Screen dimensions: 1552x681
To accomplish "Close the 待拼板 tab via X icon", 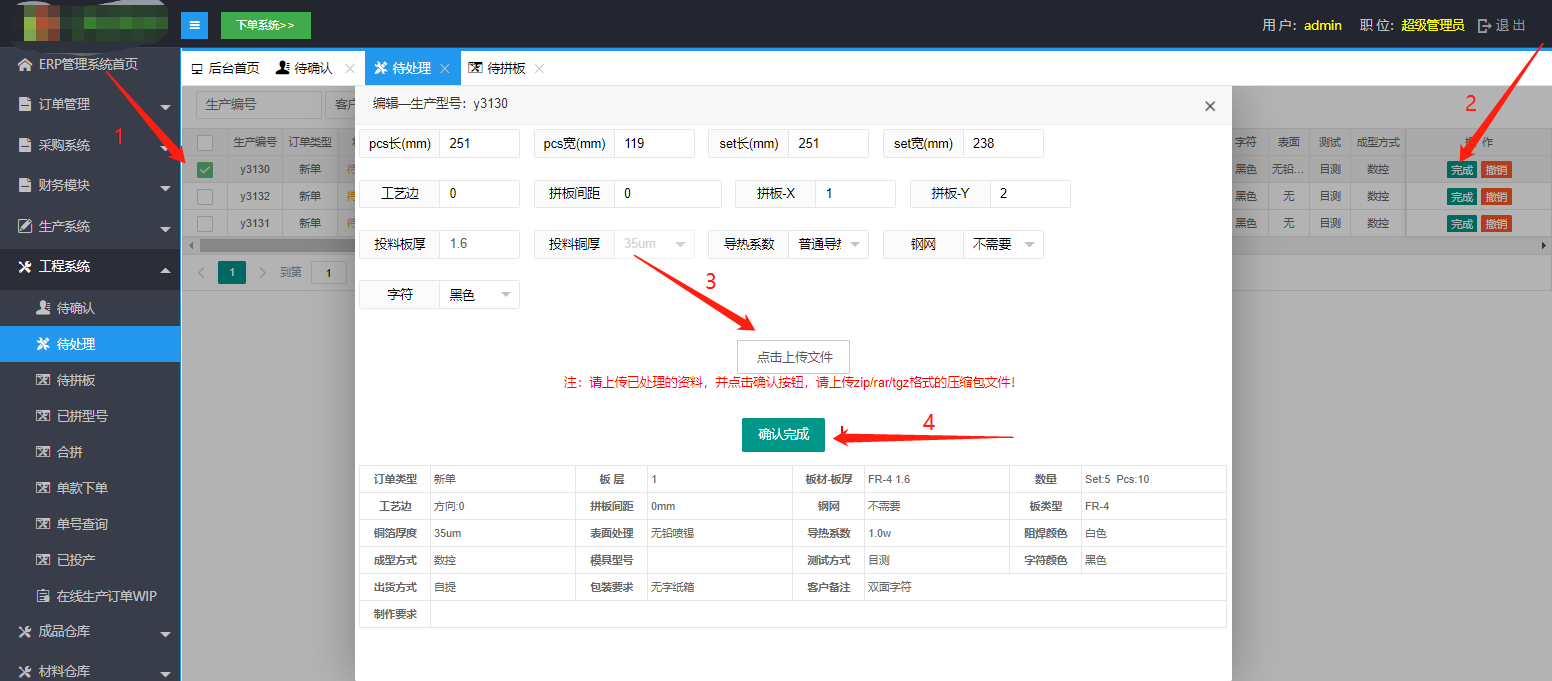I will click(x=539, y=68).
